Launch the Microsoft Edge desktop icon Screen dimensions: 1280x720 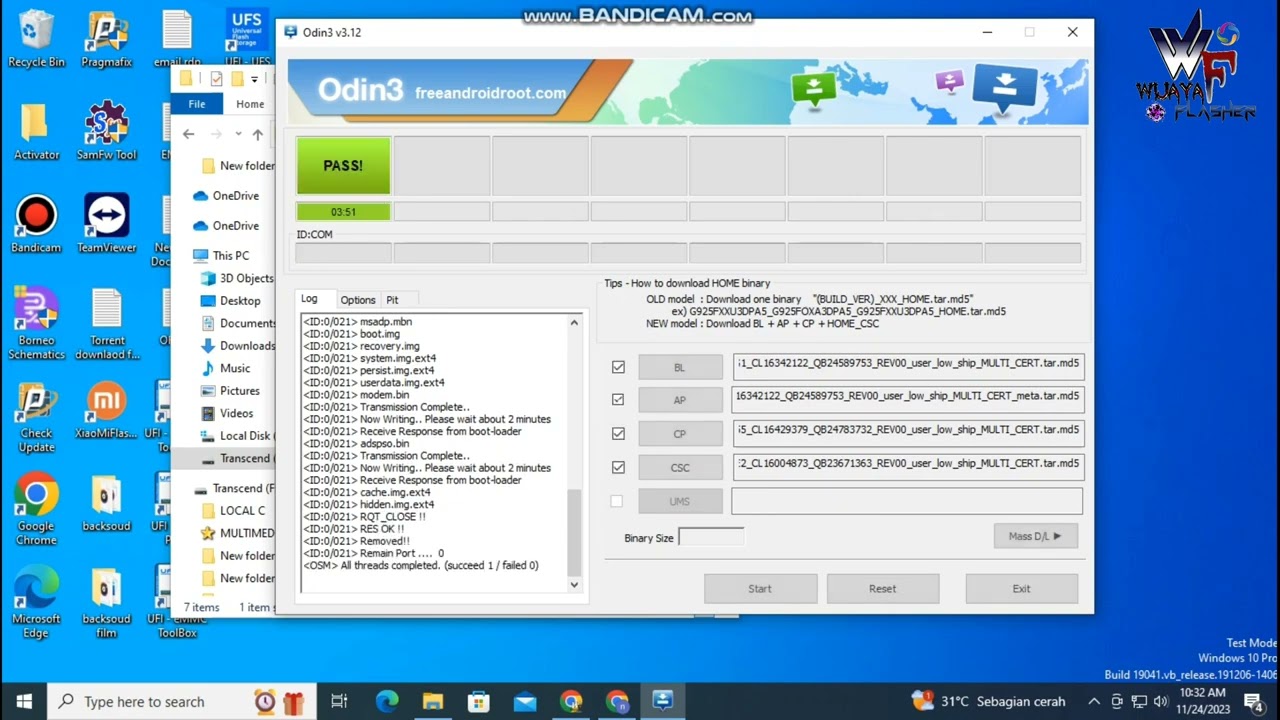pyautogui.click(x=36, y=602)
